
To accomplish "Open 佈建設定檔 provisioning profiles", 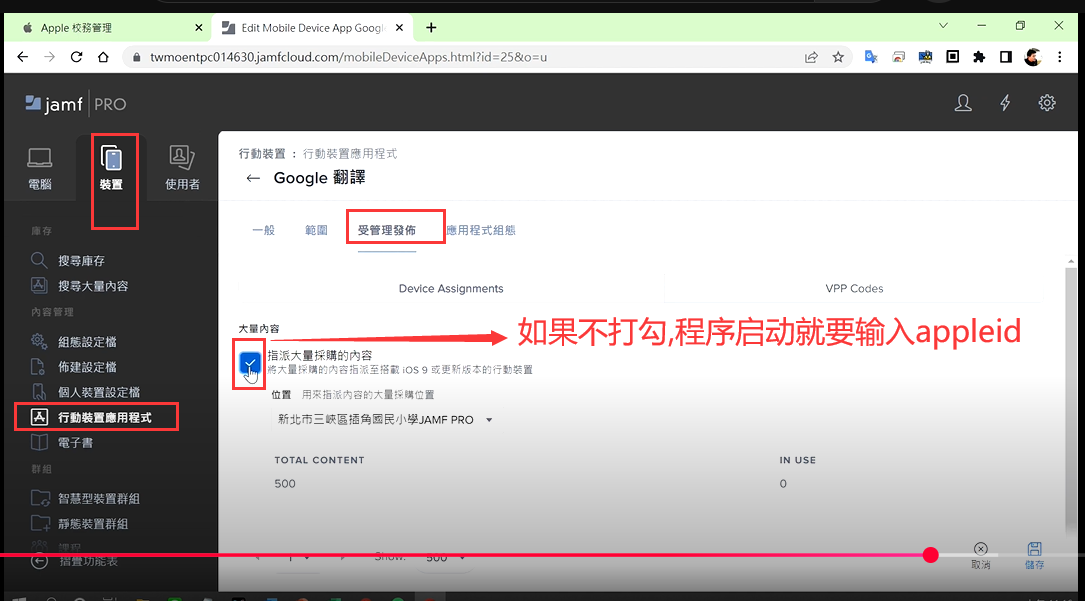I will pyautogui.click(x=73, y=367).
